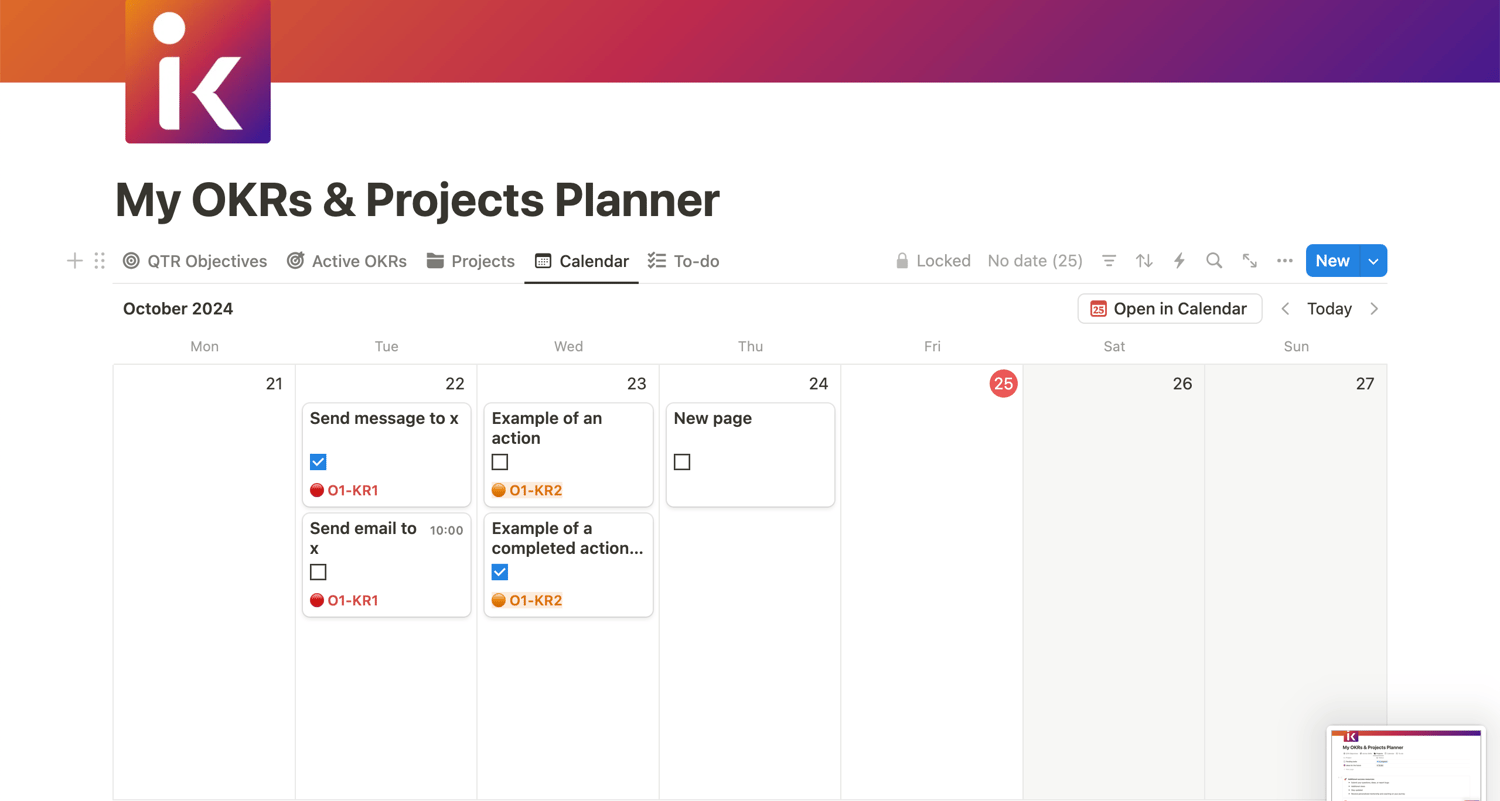Click the search magnifier icon

[1214, 261]
